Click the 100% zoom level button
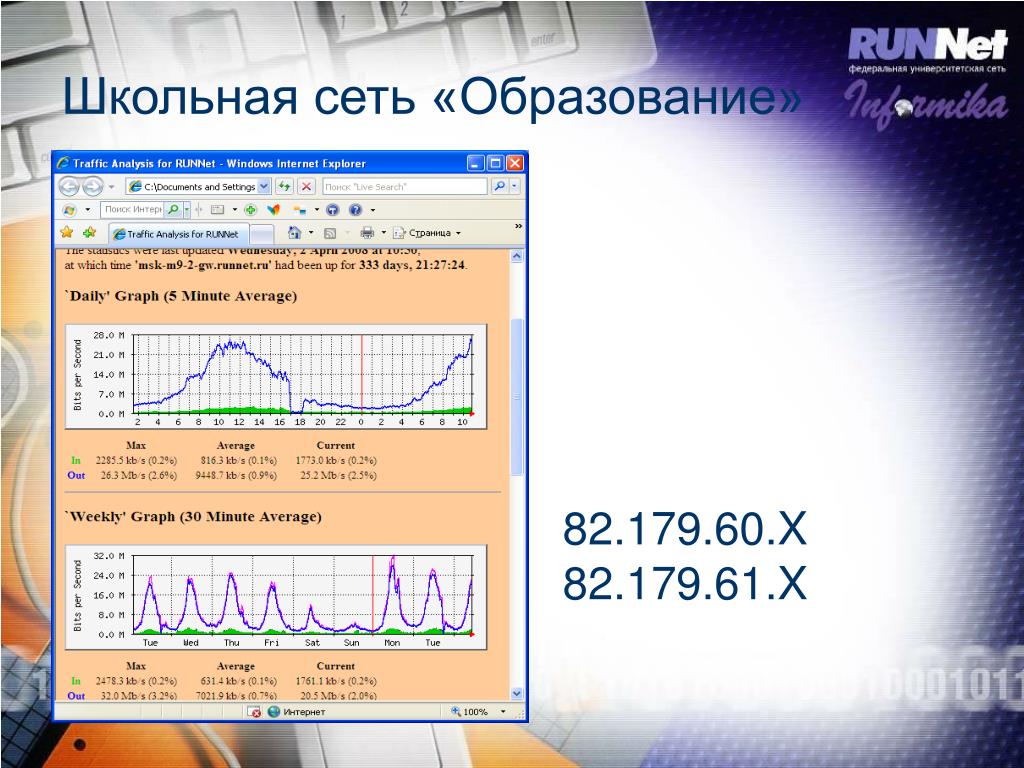Screen dimensions: 1024x768 (x=470, y=712)
